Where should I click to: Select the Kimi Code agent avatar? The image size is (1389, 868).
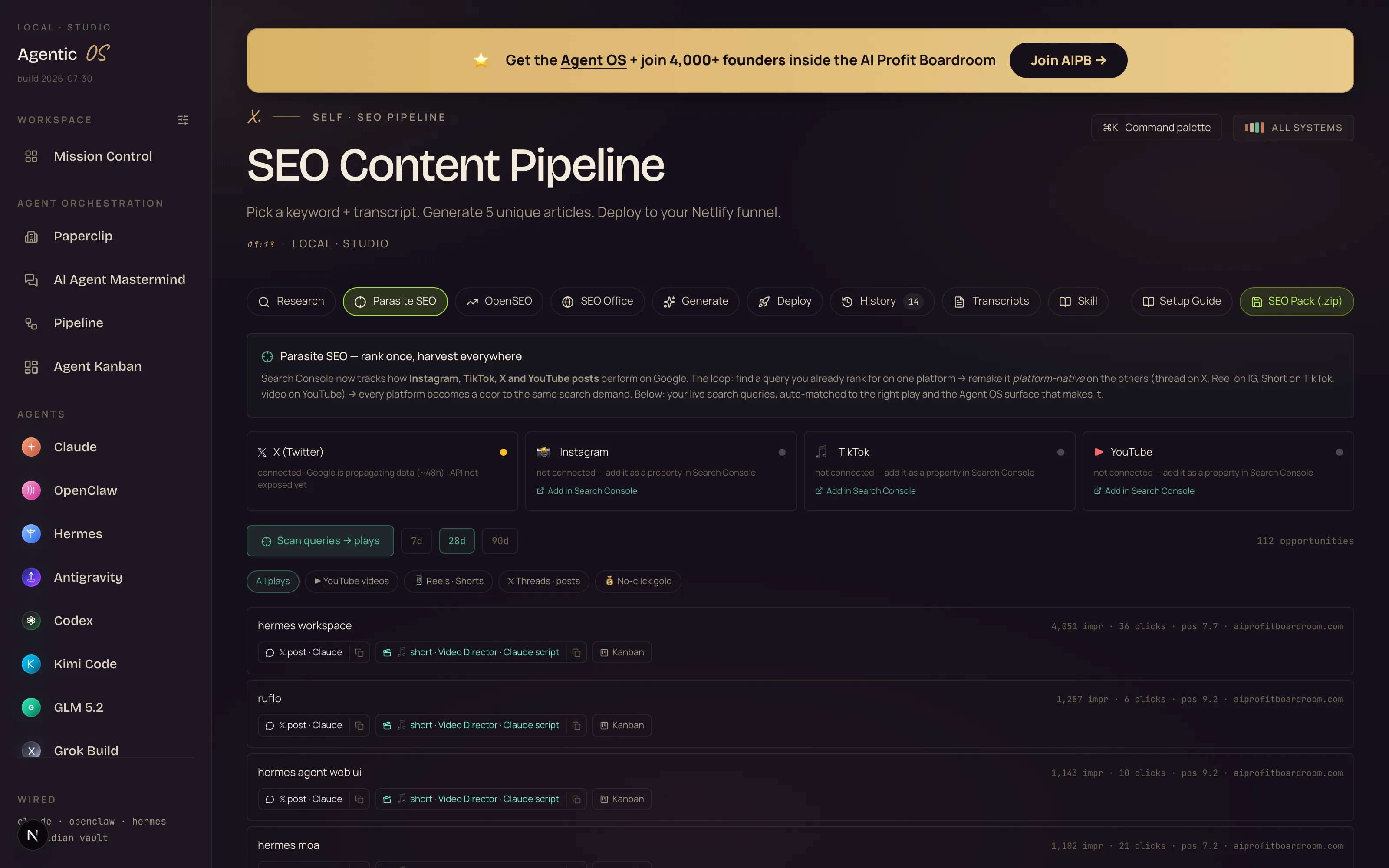(x=31, y=664)
